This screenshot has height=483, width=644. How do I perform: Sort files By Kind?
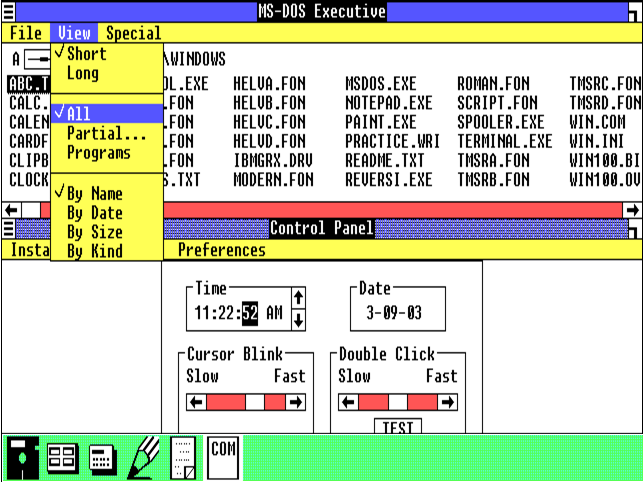point(107,251)
